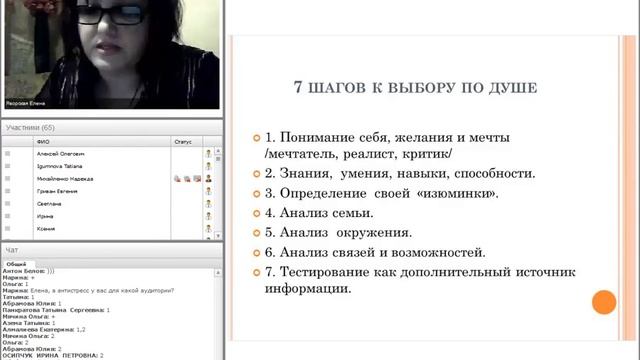Viewport: 640px width, 360px height.
Task: Click Марина's question about антистресс
Action: tap(88, 291)
